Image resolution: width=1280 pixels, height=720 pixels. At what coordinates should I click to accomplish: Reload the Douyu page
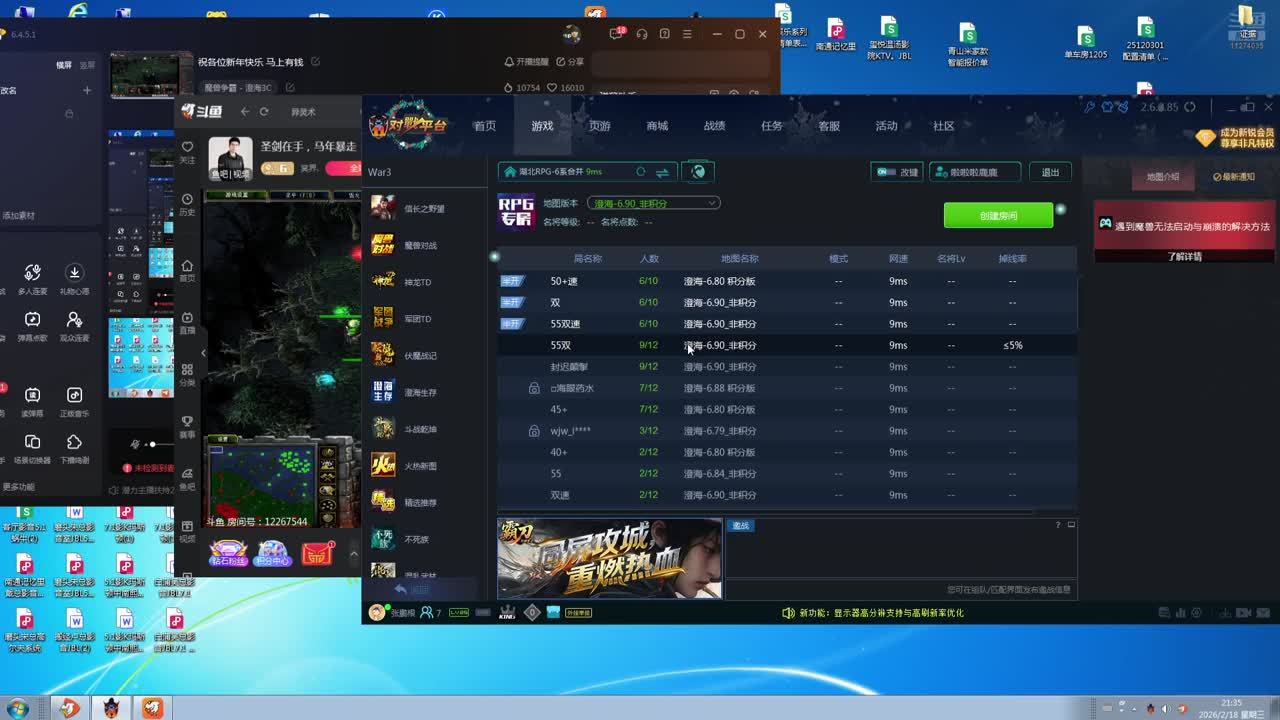264,112
